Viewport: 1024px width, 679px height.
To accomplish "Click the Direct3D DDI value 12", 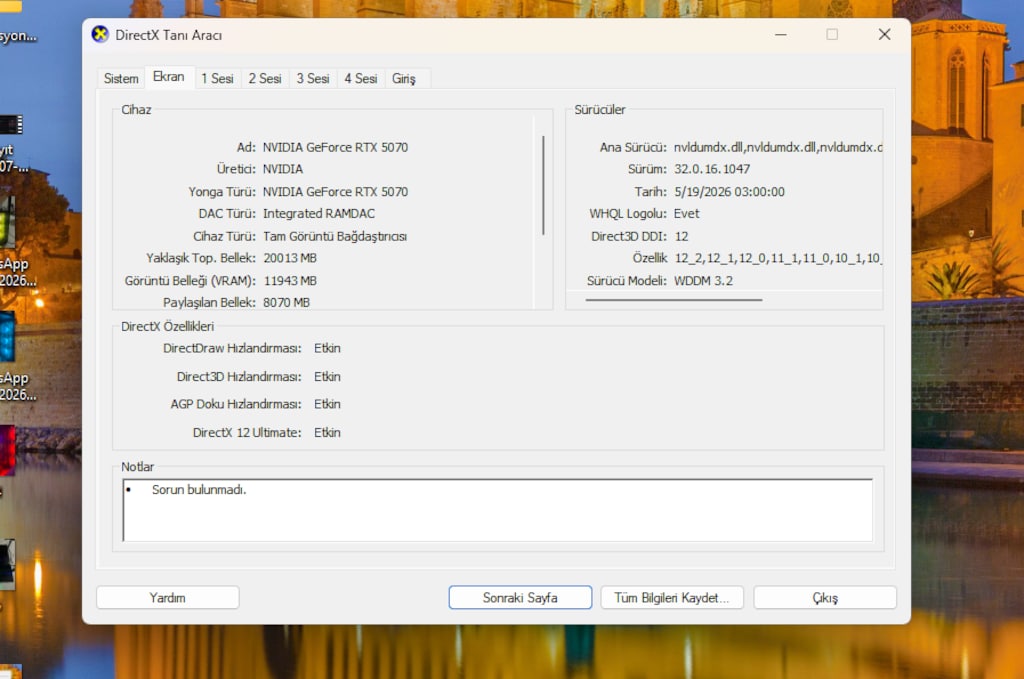I will click(681, 236).
